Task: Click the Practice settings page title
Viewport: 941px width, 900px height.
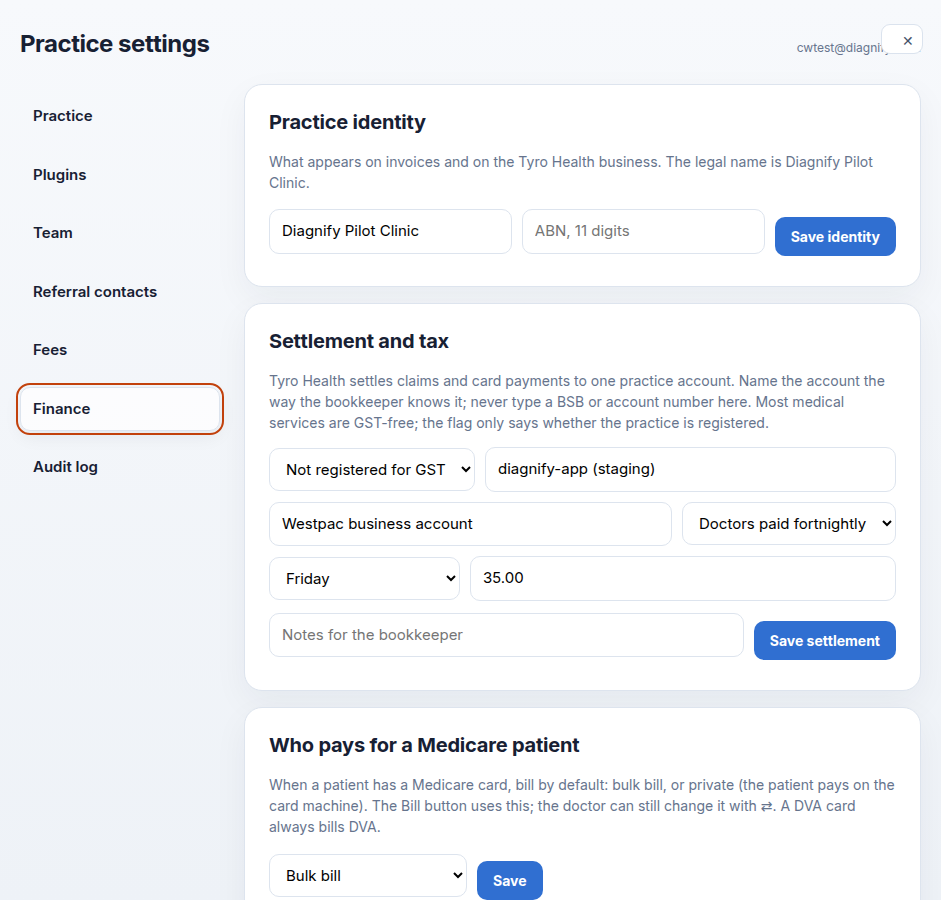Action: (x=115, y=44)
